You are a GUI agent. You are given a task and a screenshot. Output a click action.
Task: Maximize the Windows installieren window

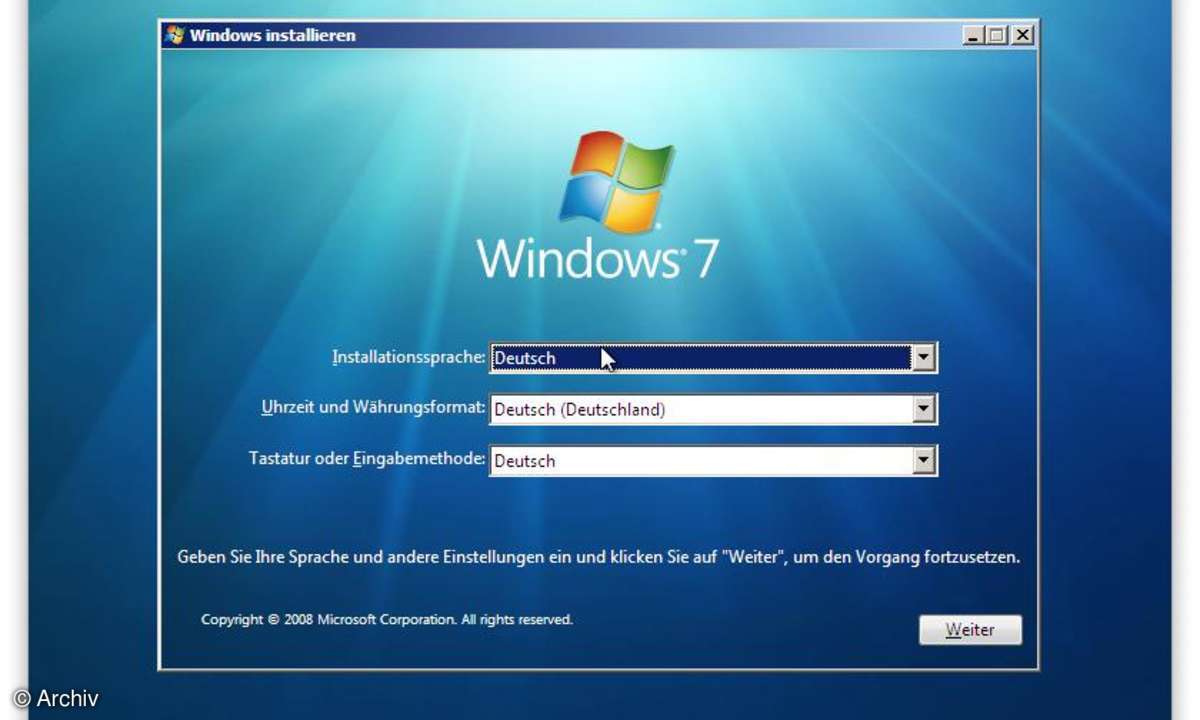tap(996, 35)
